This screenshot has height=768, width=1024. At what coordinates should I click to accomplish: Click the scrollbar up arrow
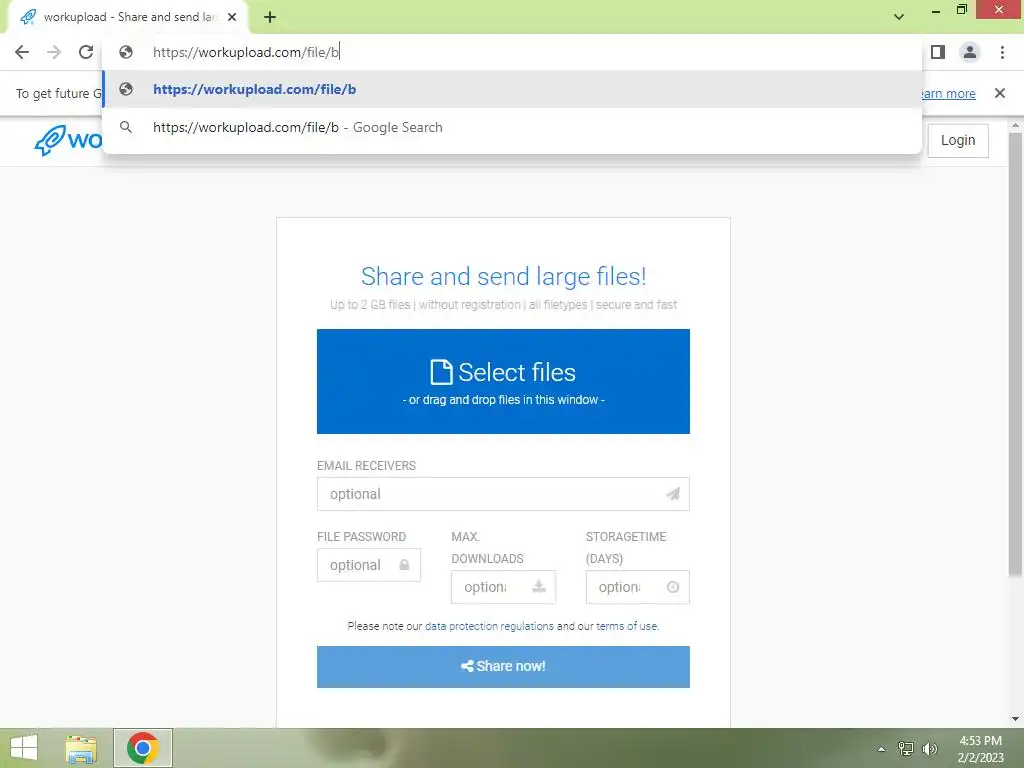(x=1015, y=125)
